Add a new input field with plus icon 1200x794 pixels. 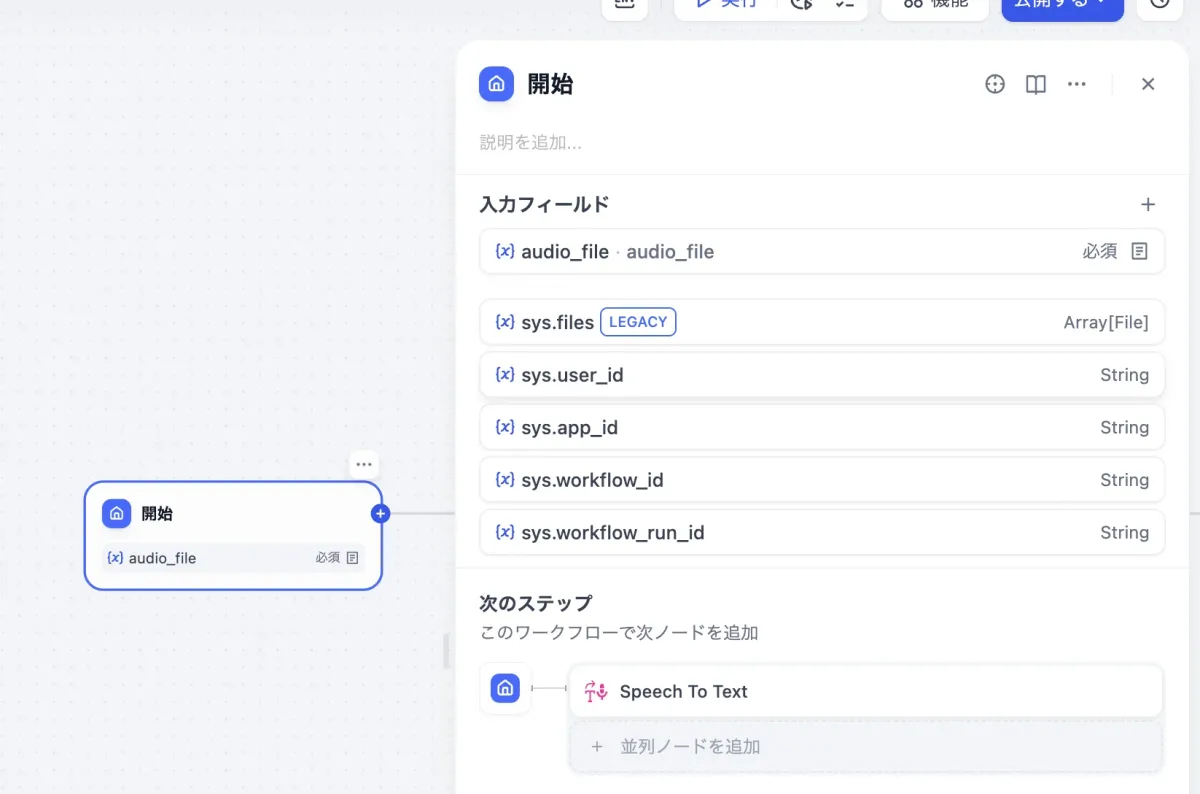(1148, 204)
